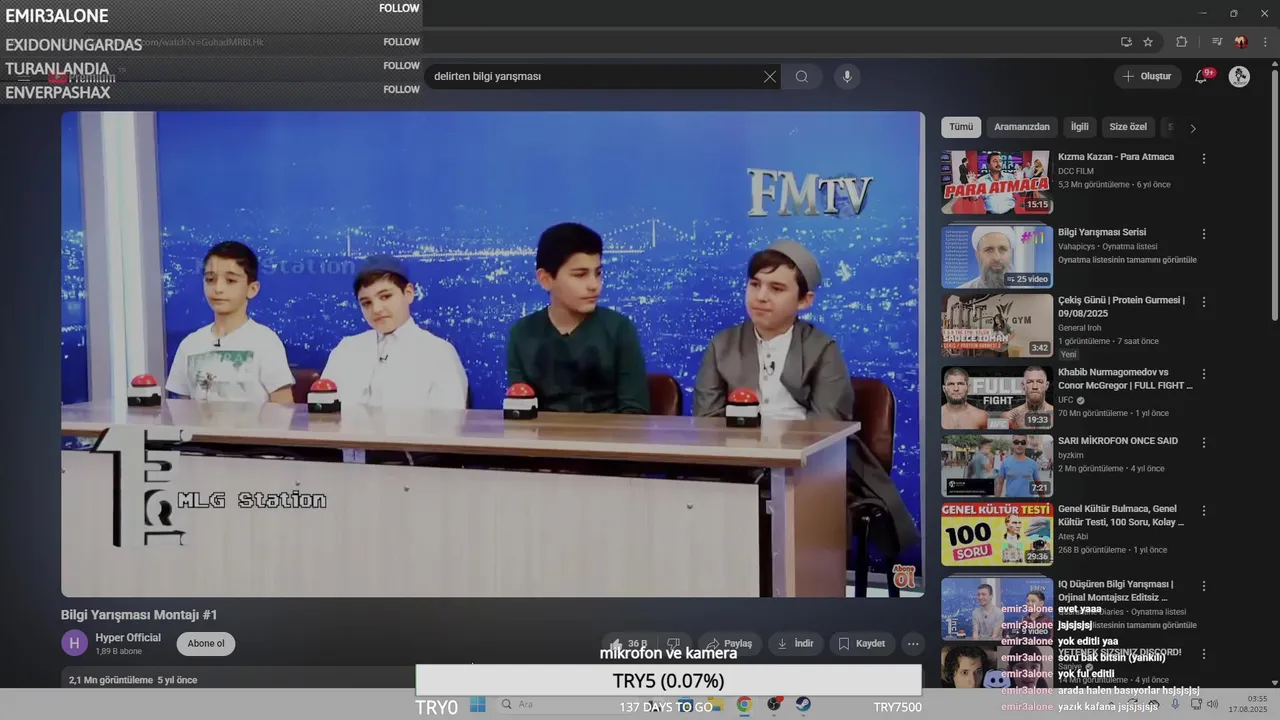Open Chrome media controls icon
This screenshot has width=1280, height=720.
pos(1217,42)
